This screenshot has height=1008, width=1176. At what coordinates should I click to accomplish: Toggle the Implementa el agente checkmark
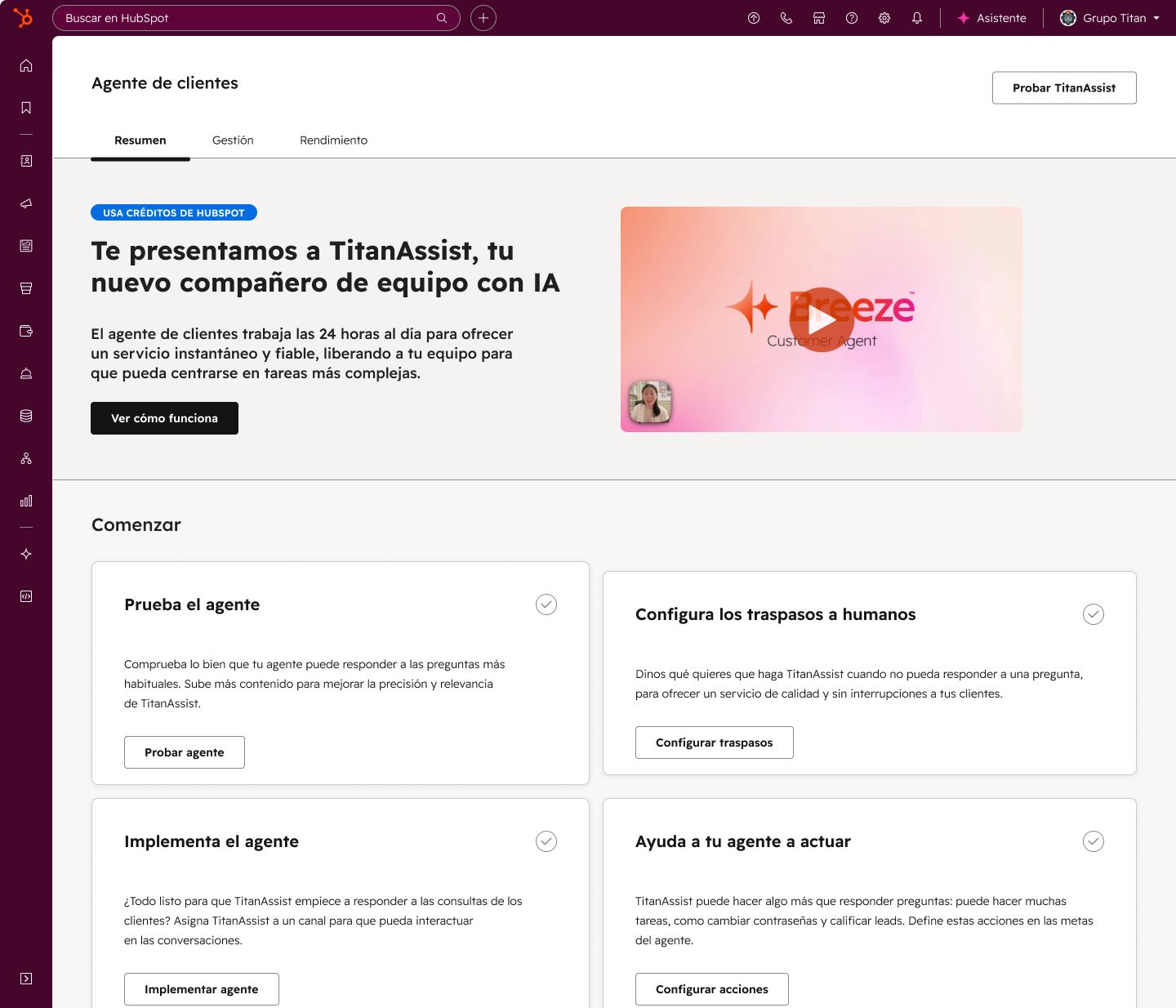click(546, 841)
